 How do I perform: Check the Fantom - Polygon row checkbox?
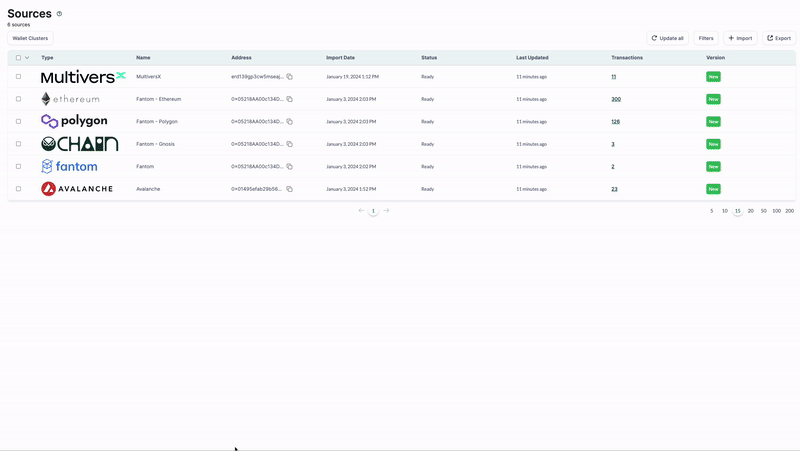[x=18, y=121]
